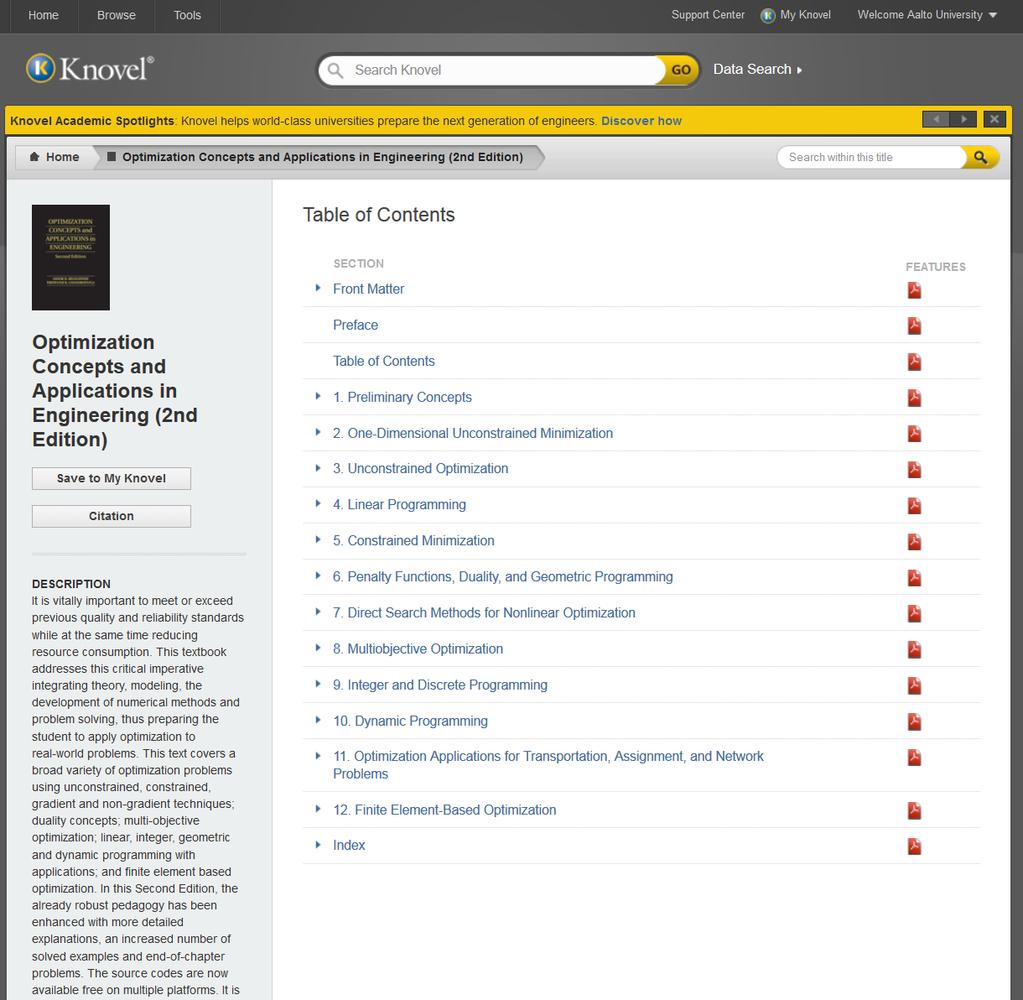Follow the Discover how link
The image size is (1023, 1000).
(x=641, y=121)
